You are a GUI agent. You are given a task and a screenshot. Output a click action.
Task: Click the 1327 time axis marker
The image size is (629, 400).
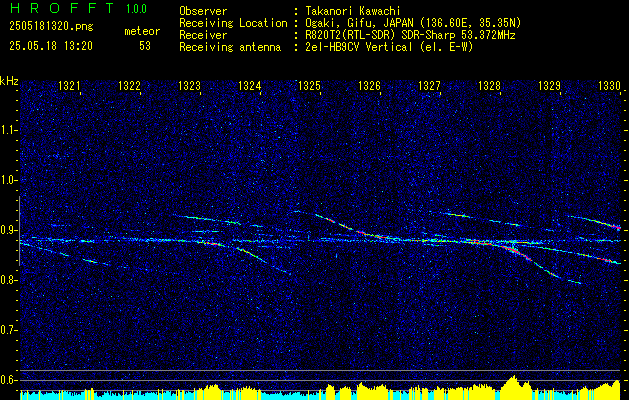point(429,85)
